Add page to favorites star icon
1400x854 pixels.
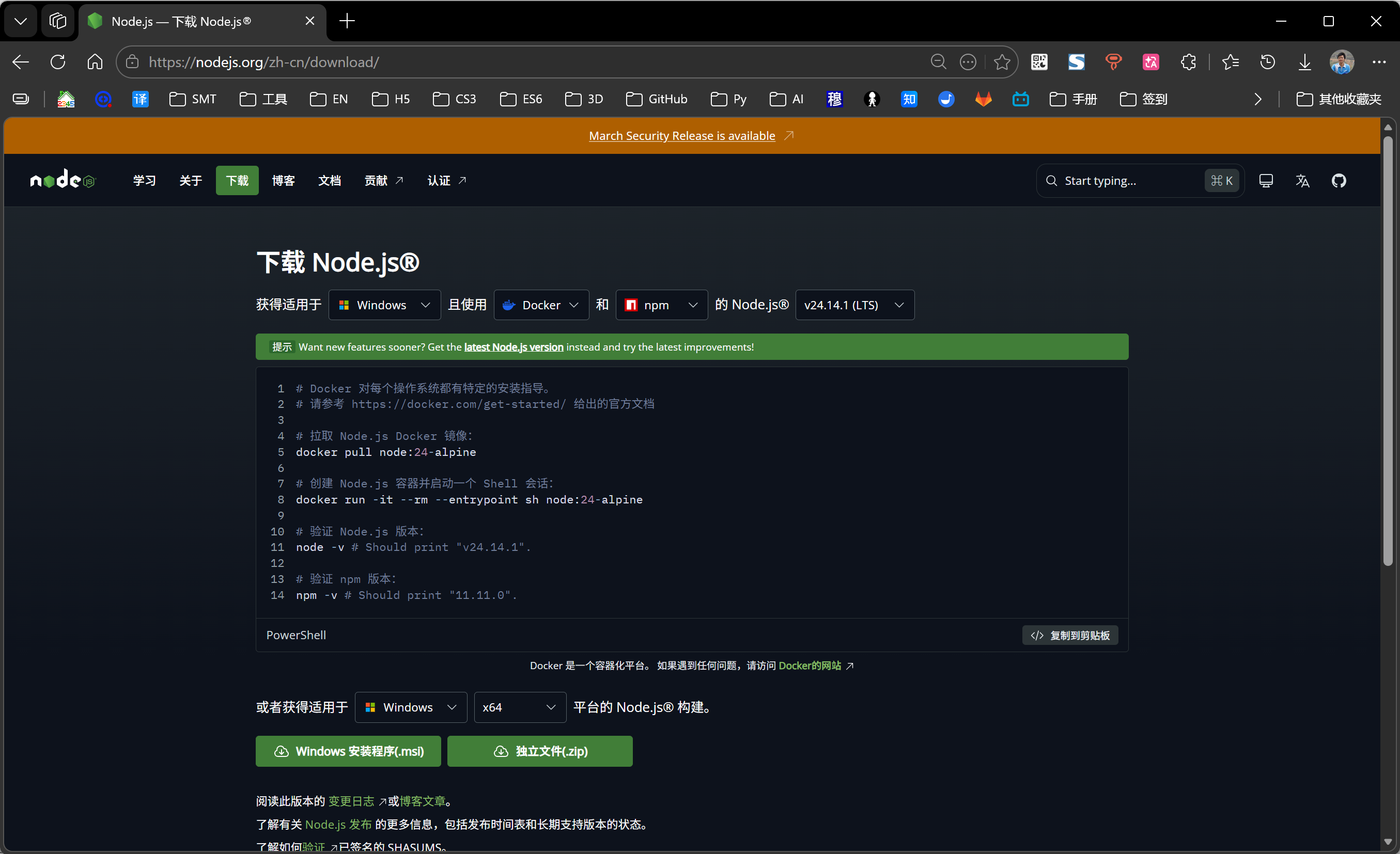pos(1001,62)
